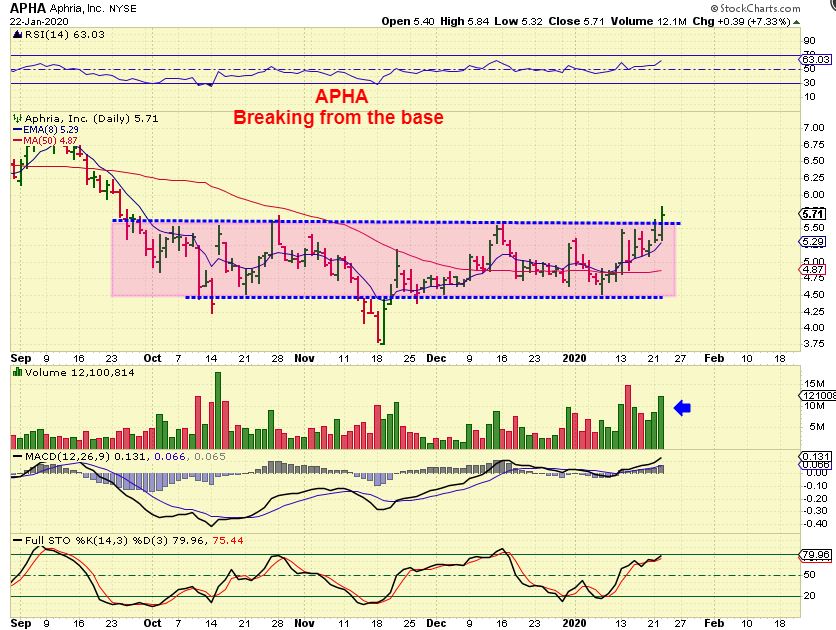
Task: Click the 7.00 price axis label
Action: click(814, 128)
